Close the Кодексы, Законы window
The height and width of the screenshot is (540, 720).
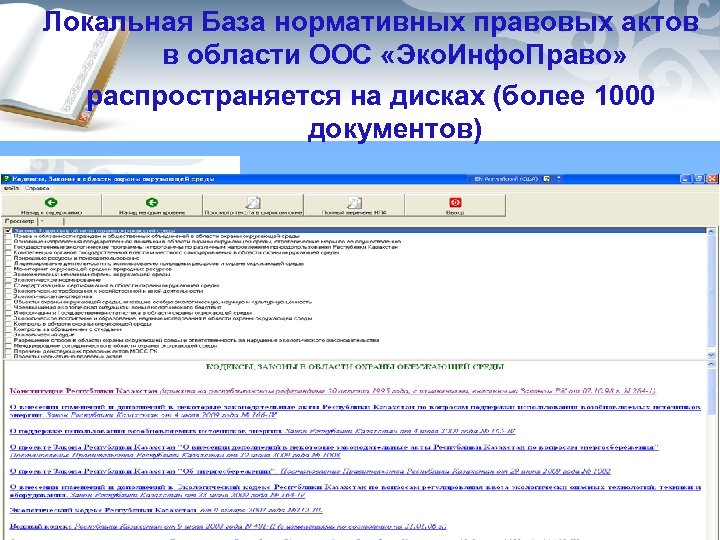[712, 179]
